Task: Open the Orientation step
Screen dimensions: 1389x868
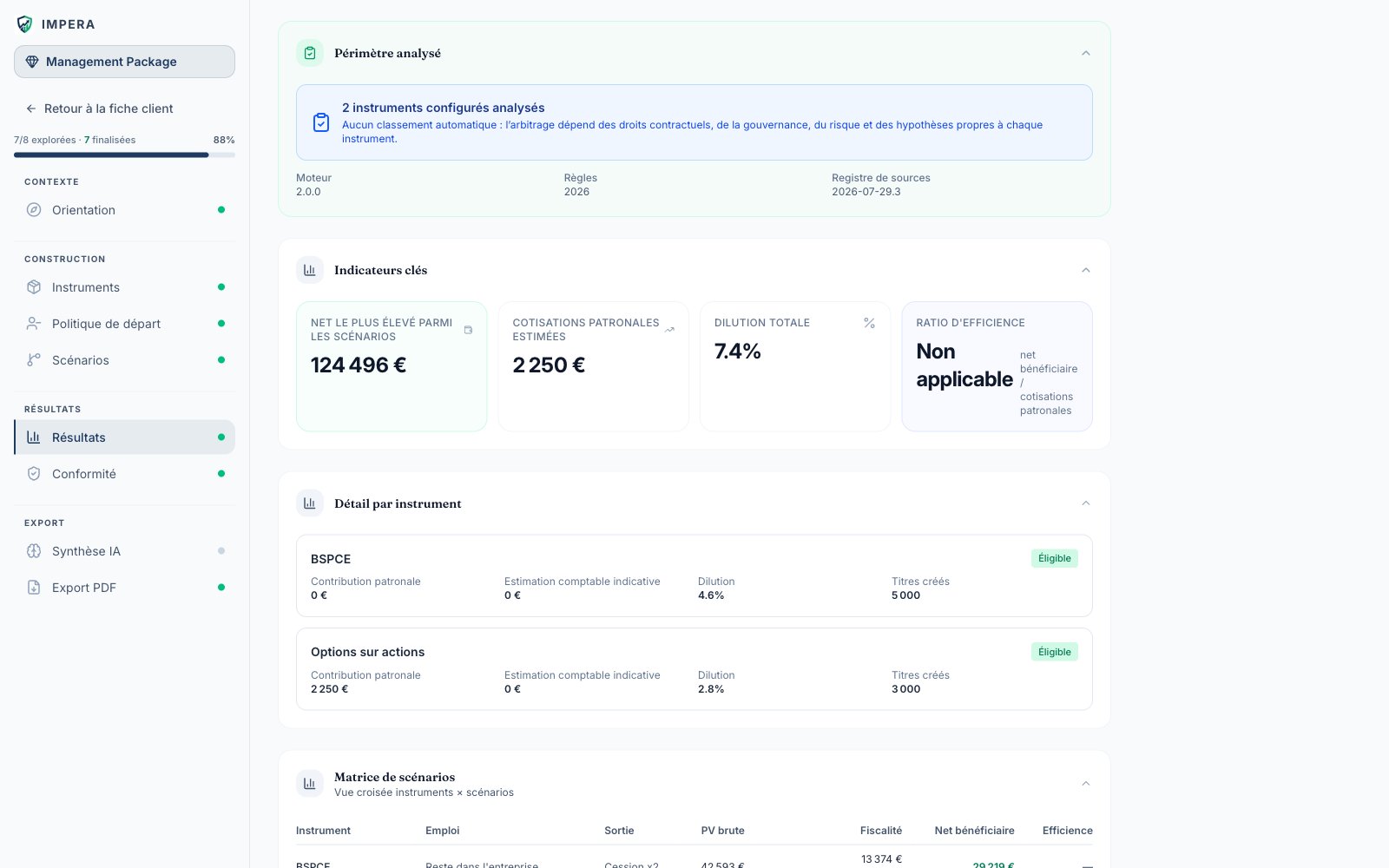Action: click(124, 210)
